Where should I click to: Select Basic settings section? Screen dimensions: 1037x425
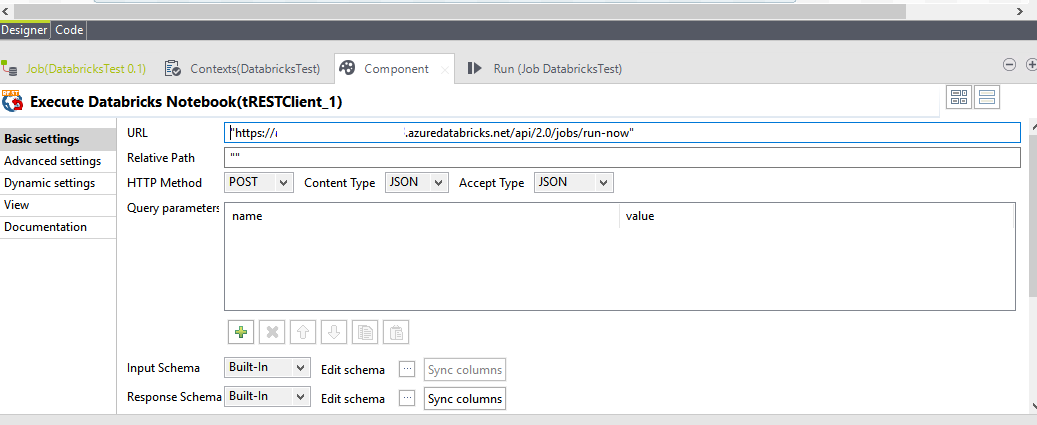[58, 139]
